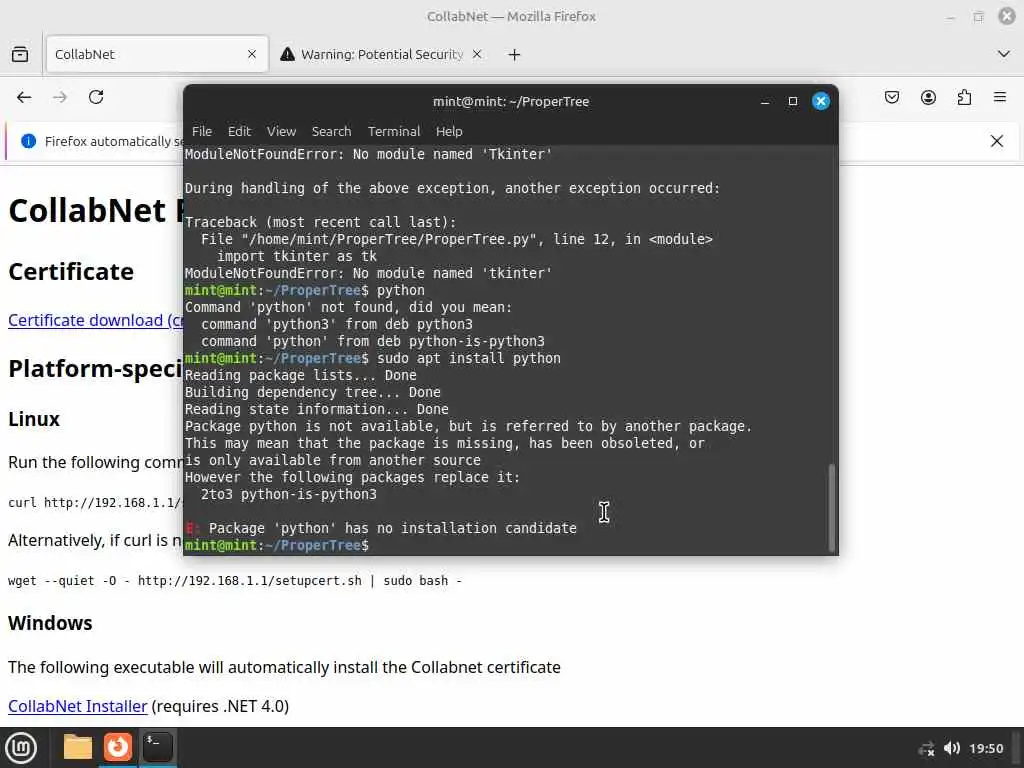1024x768 pixels.
Task: Go back using Firefox back arrow
Action: click(x=24, y=97)
